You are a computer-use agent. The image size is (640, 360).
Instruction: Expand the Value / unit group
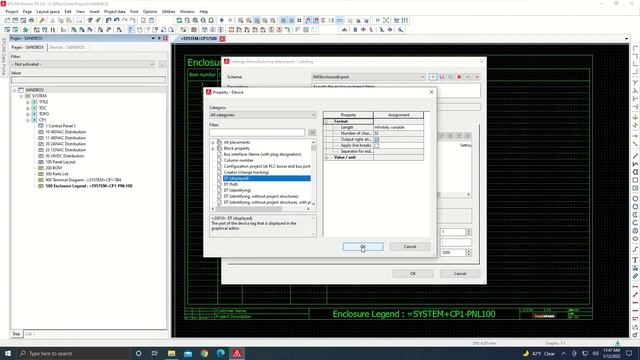coord(327,157)
